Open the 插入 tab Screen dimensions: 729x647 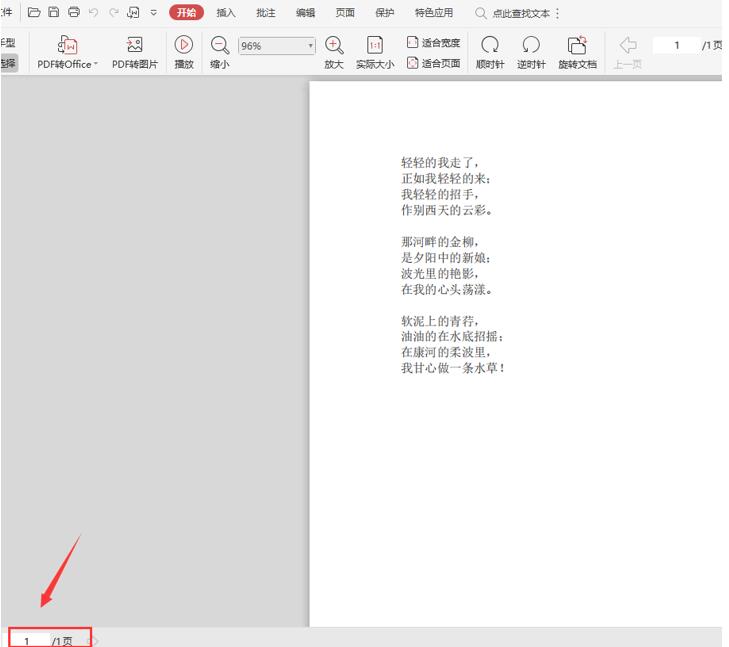click(226, 13)
